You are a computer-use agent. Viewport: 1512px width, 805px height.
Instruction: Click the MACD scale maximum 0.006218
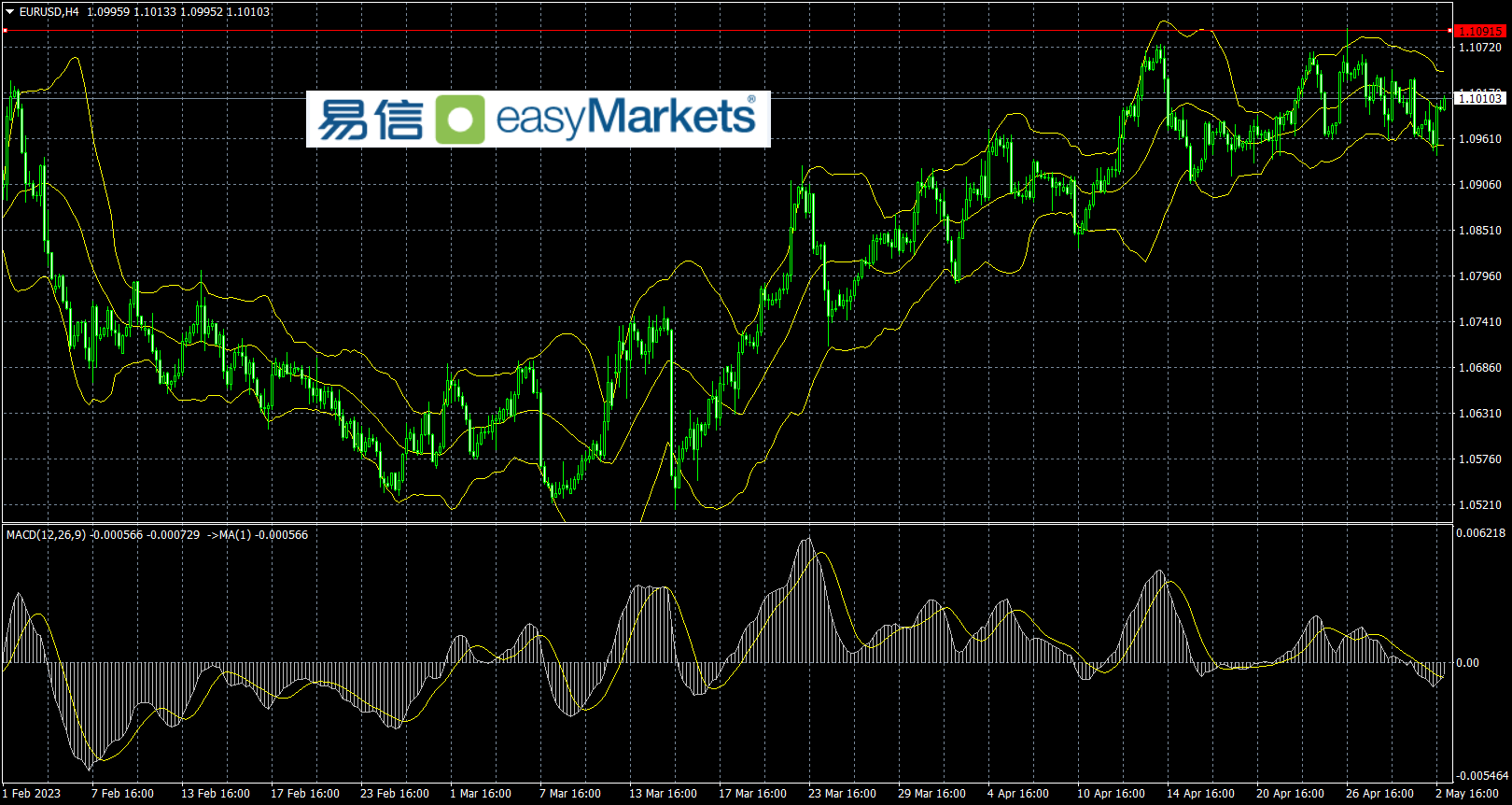[x=1481, y=533]
